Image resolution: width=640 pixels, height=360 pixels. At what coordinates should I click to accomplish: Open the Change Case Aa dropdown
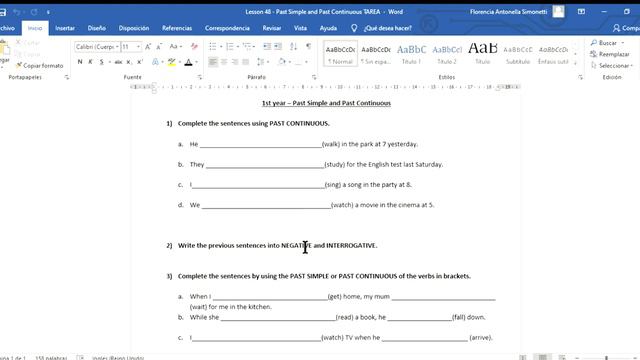tap(176, 47)
